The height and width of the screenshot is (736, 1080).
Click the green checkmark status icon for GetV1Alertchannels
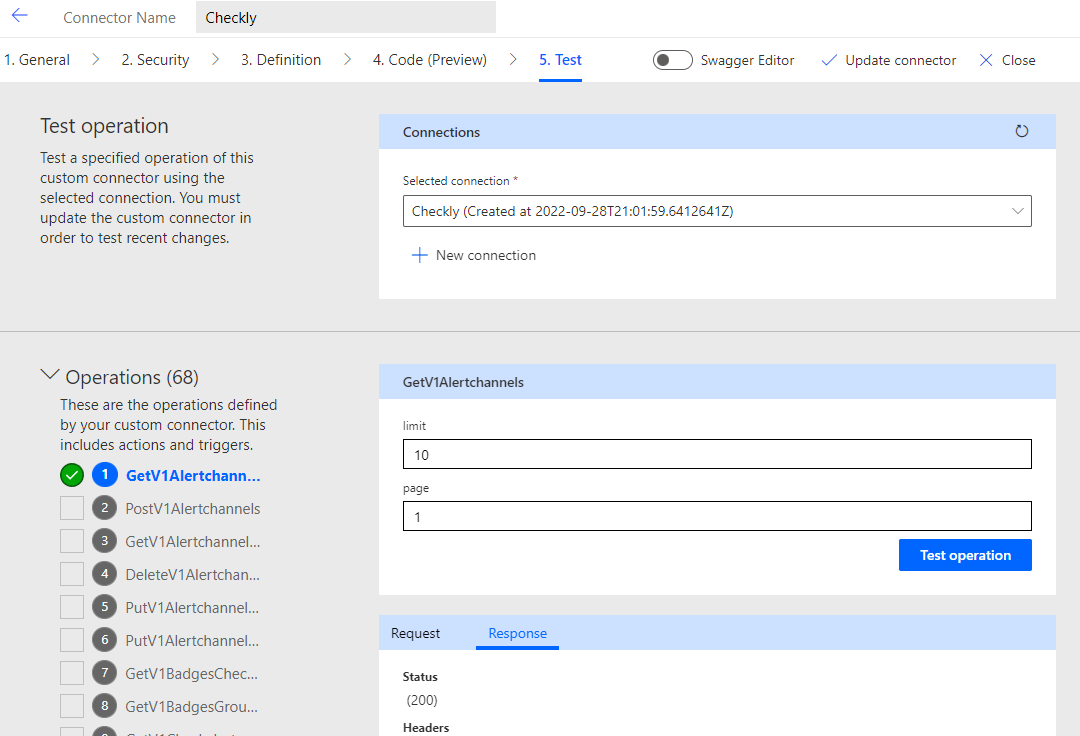(x=72, y=475)
